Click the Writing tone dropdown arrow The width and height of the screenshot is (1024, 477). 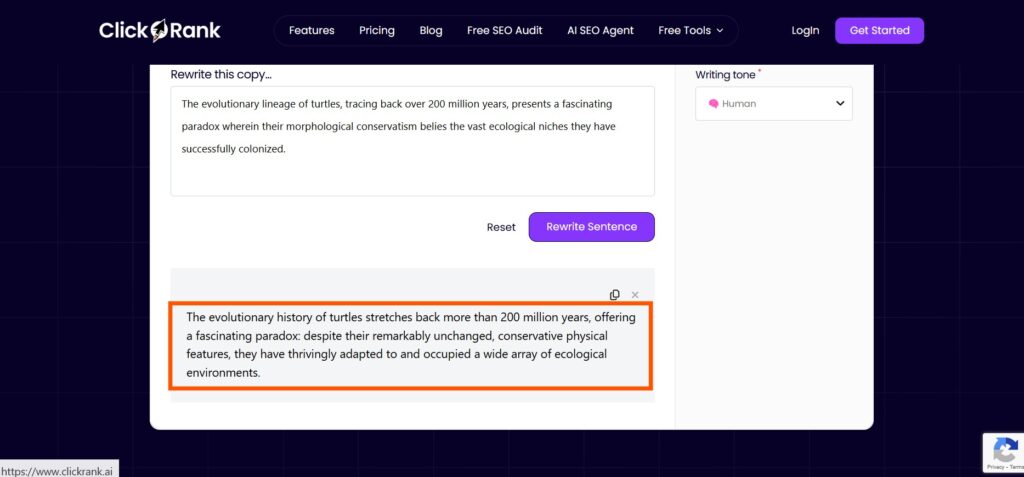840,104
